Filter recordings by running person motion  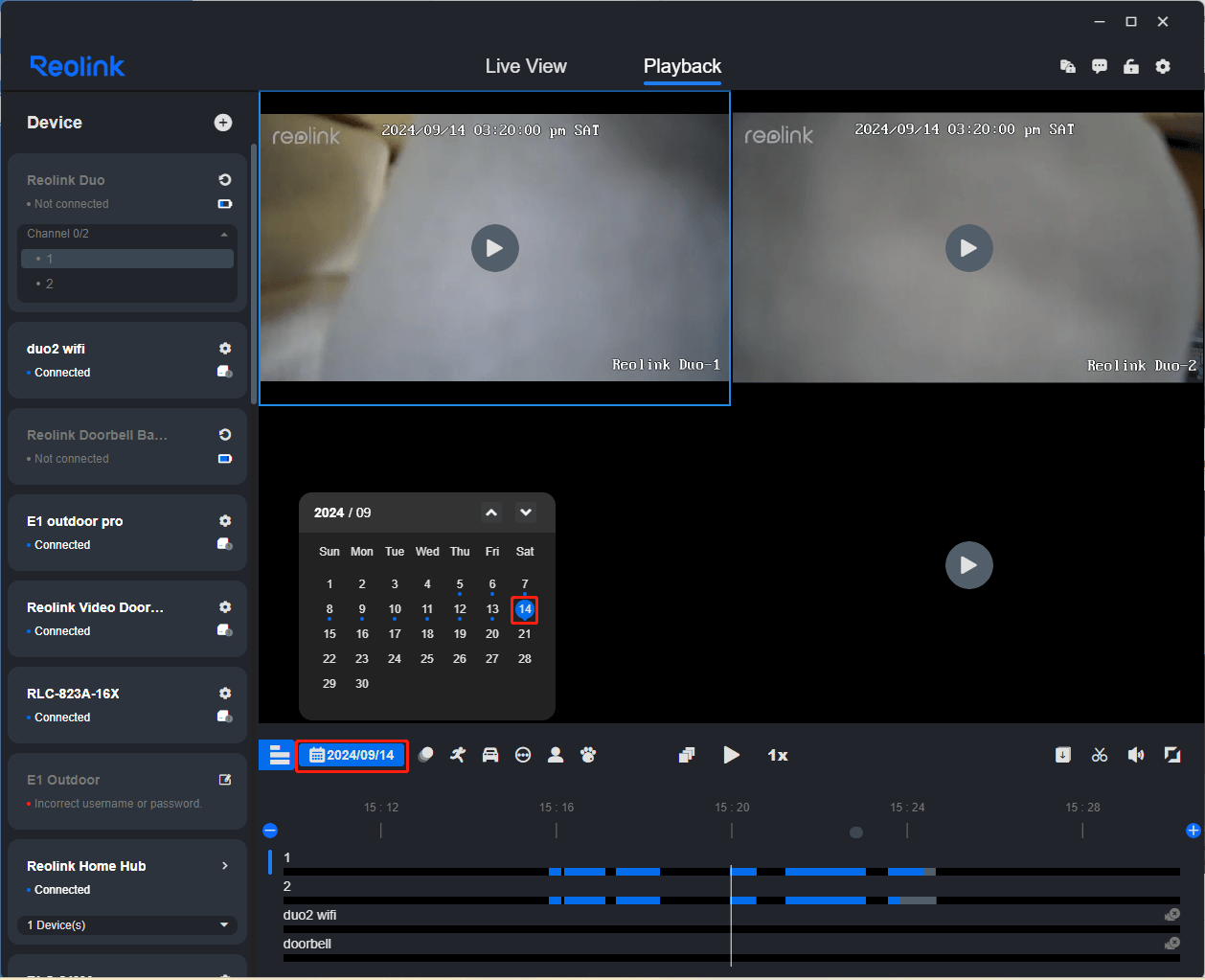click(x=458, y=755)
